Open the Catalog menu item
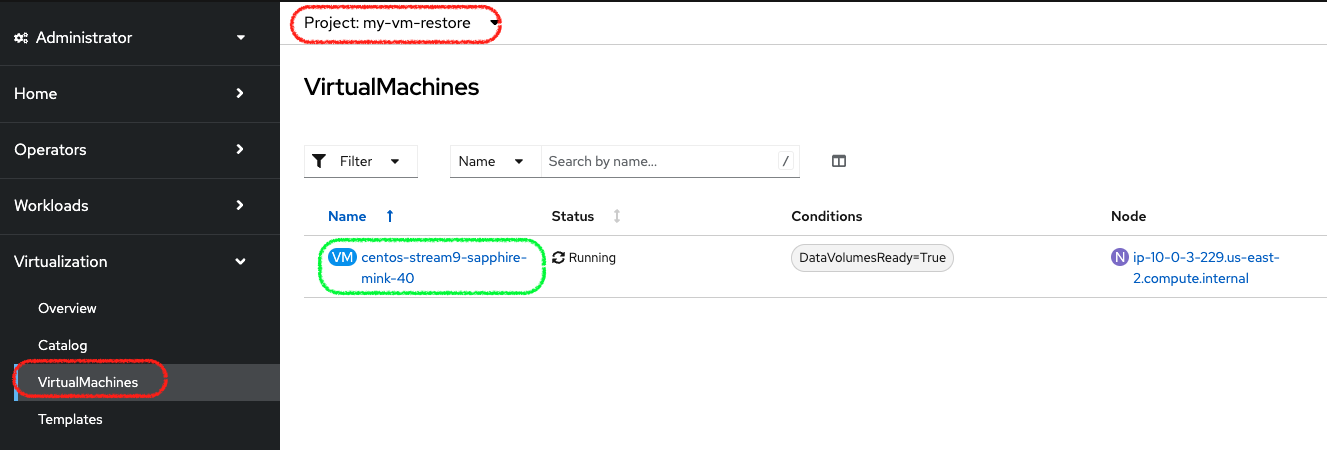 63,345
